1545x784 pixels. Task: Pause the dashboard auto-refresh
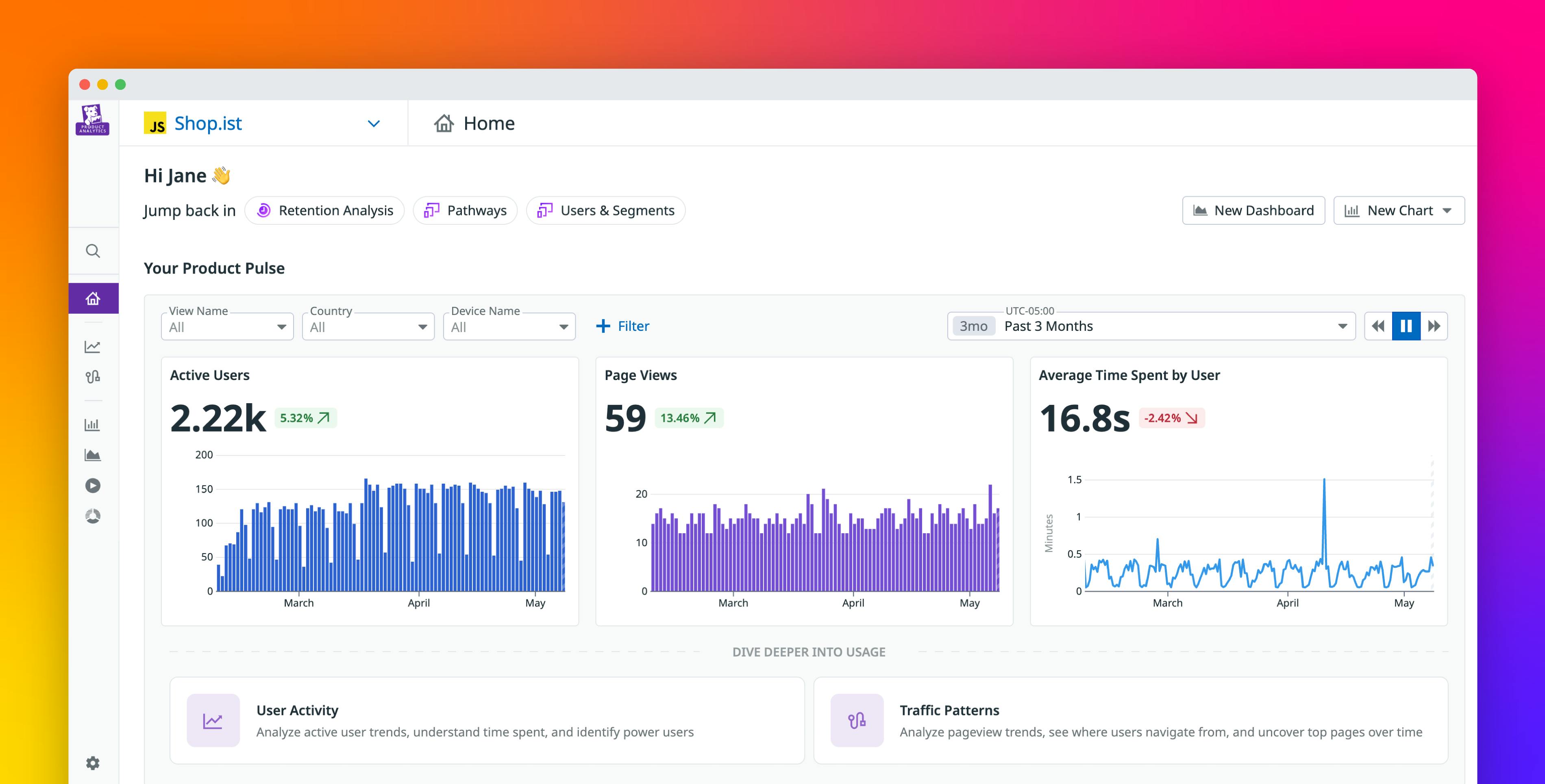point(1406,326)
